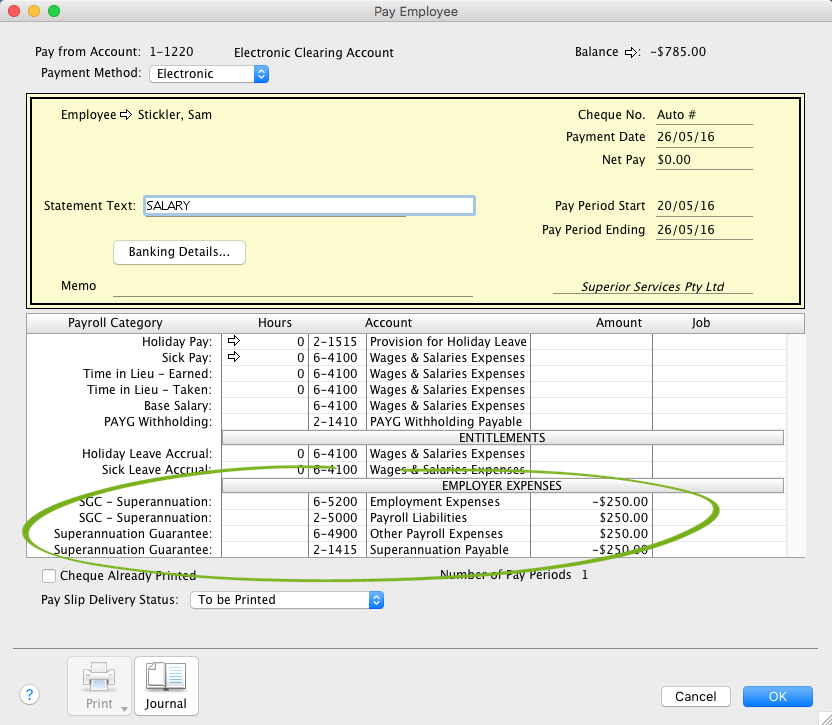The image size is (832, 725).
Task: Click the Cancel button
Action: coord(695,696)
